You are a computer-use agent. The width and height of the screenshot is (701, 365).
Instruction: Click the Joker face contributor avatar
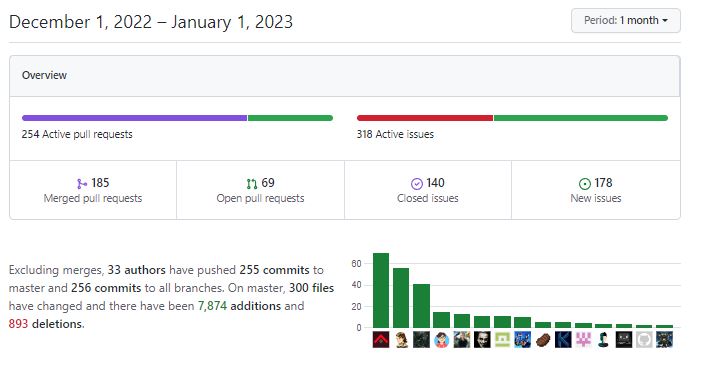482,340
